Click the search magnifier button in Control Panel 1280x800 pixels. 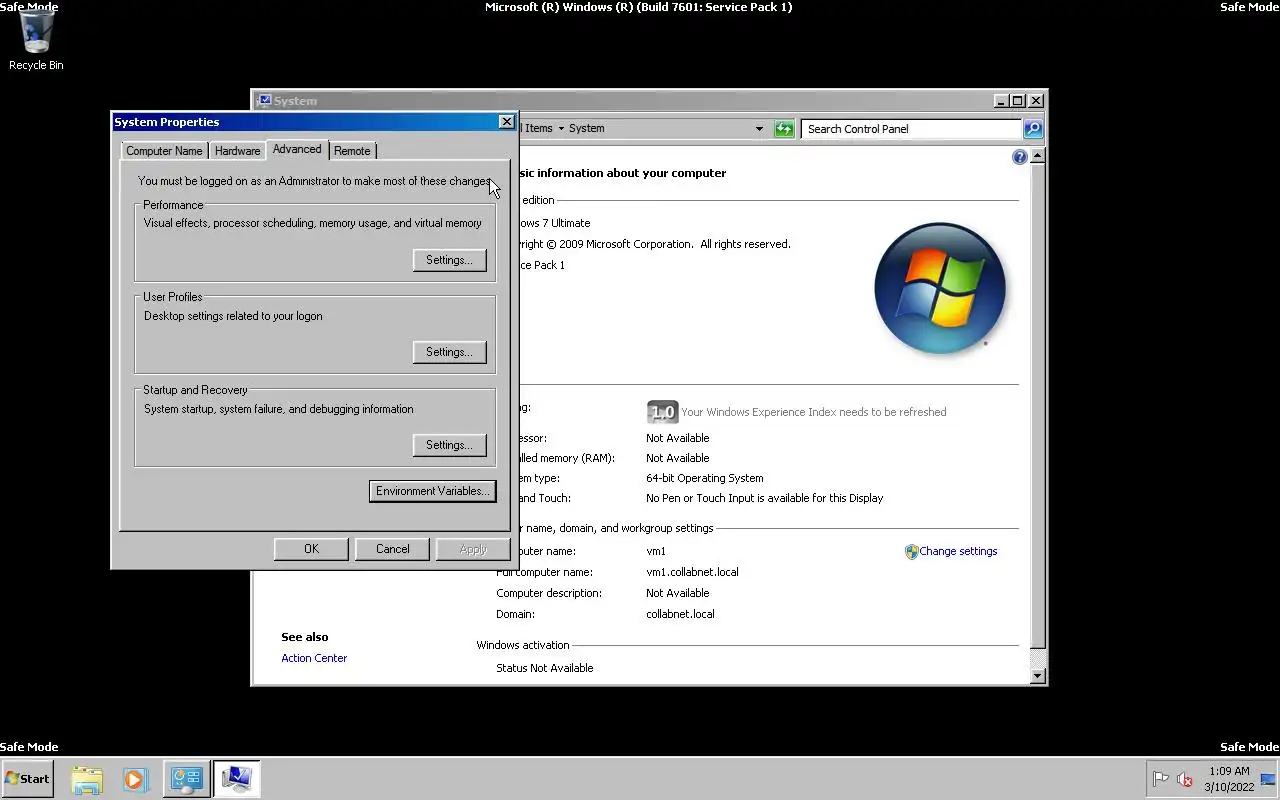tap(1033, 128)
